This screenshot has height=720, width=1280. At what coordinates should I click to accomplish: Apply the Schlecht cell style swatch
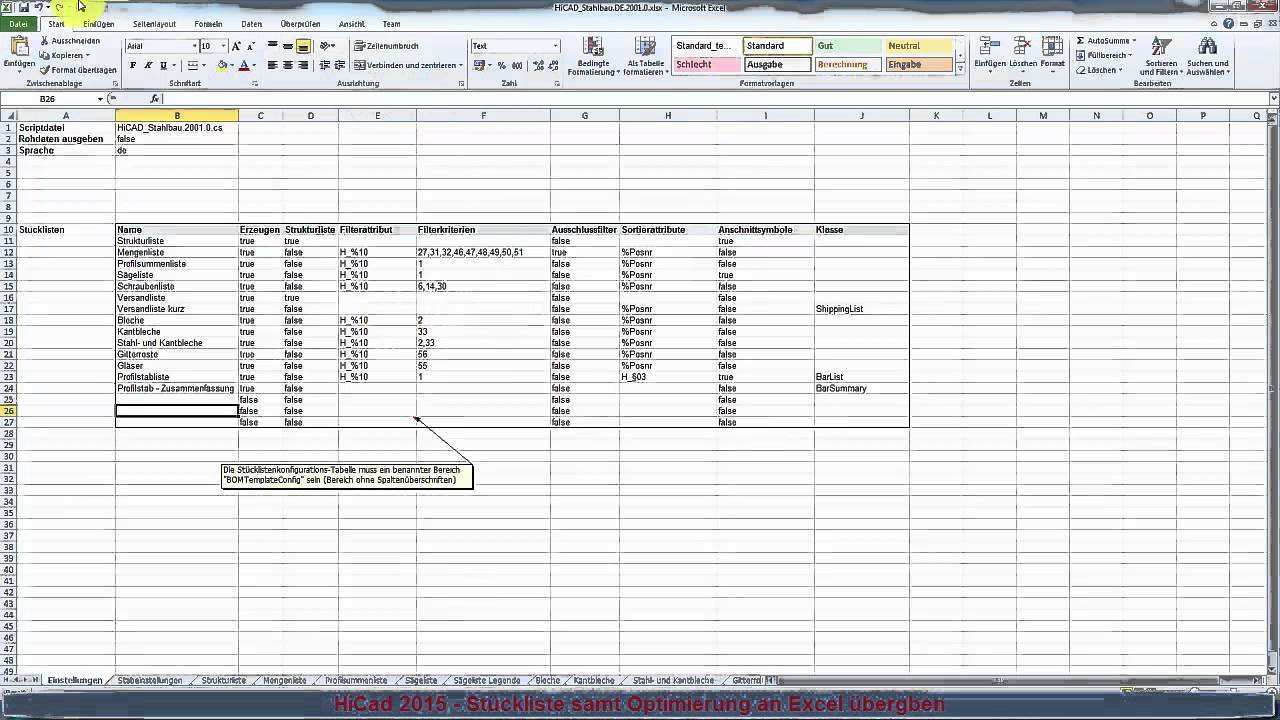705,65
